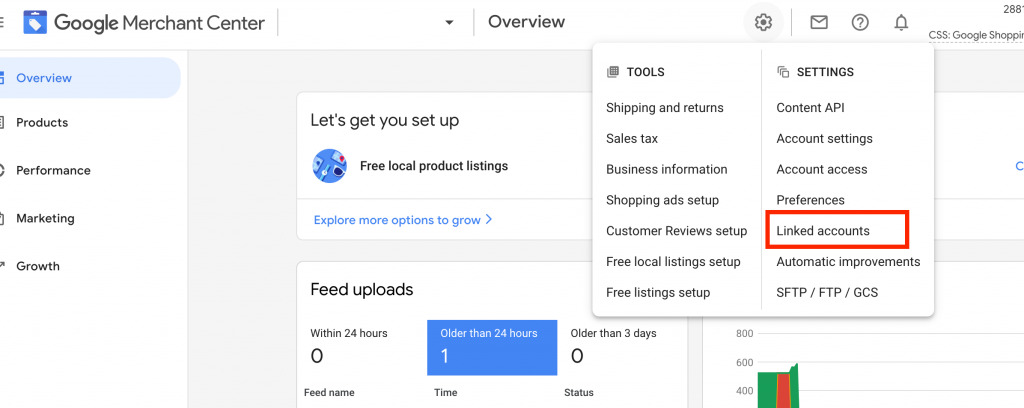Open the mail envelope icon
Image resolution: width=1024 pixels, height=408 pixels.
[x=819, y=23]
